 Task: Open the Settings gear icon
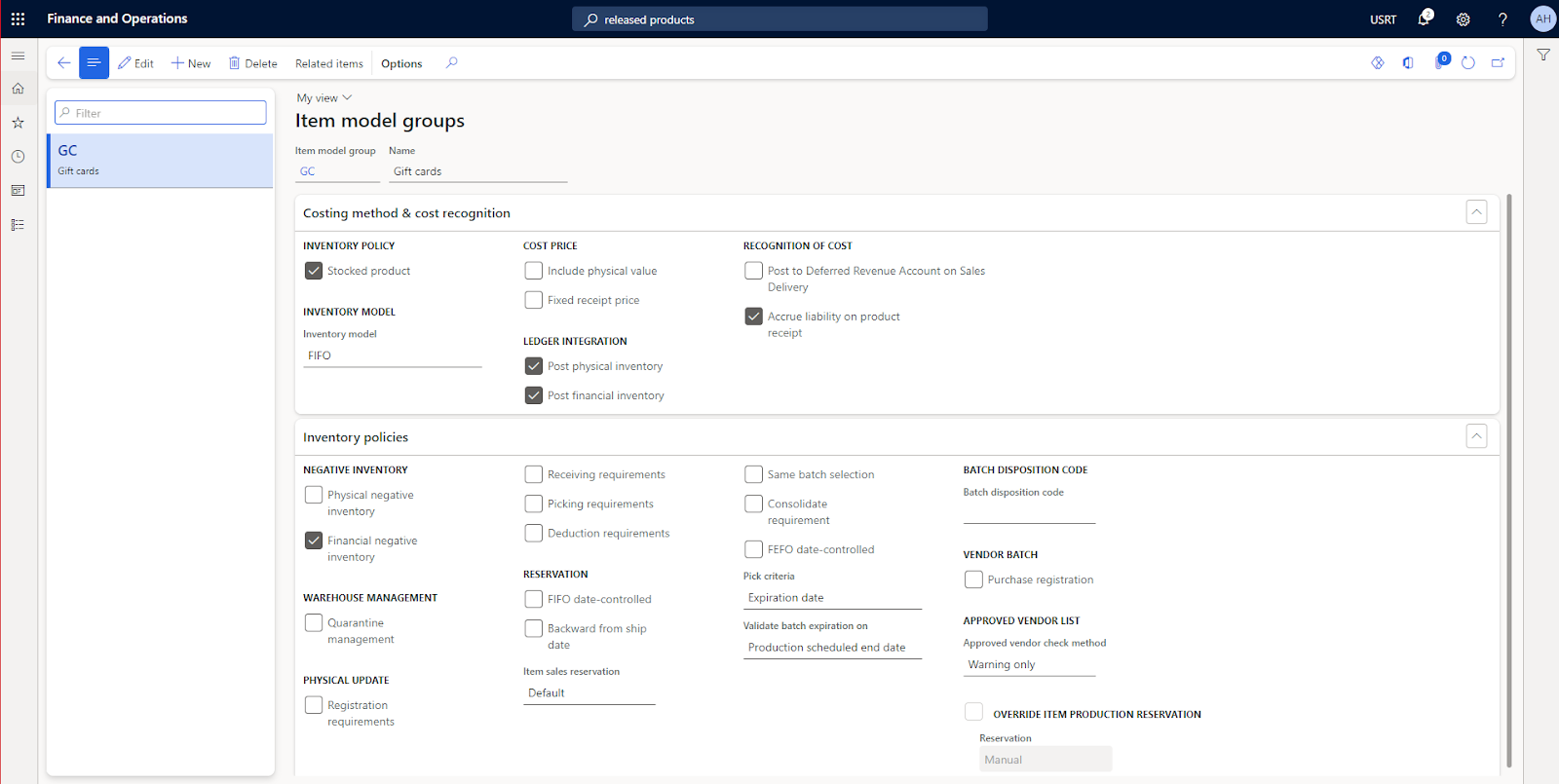pos(1463,19)
